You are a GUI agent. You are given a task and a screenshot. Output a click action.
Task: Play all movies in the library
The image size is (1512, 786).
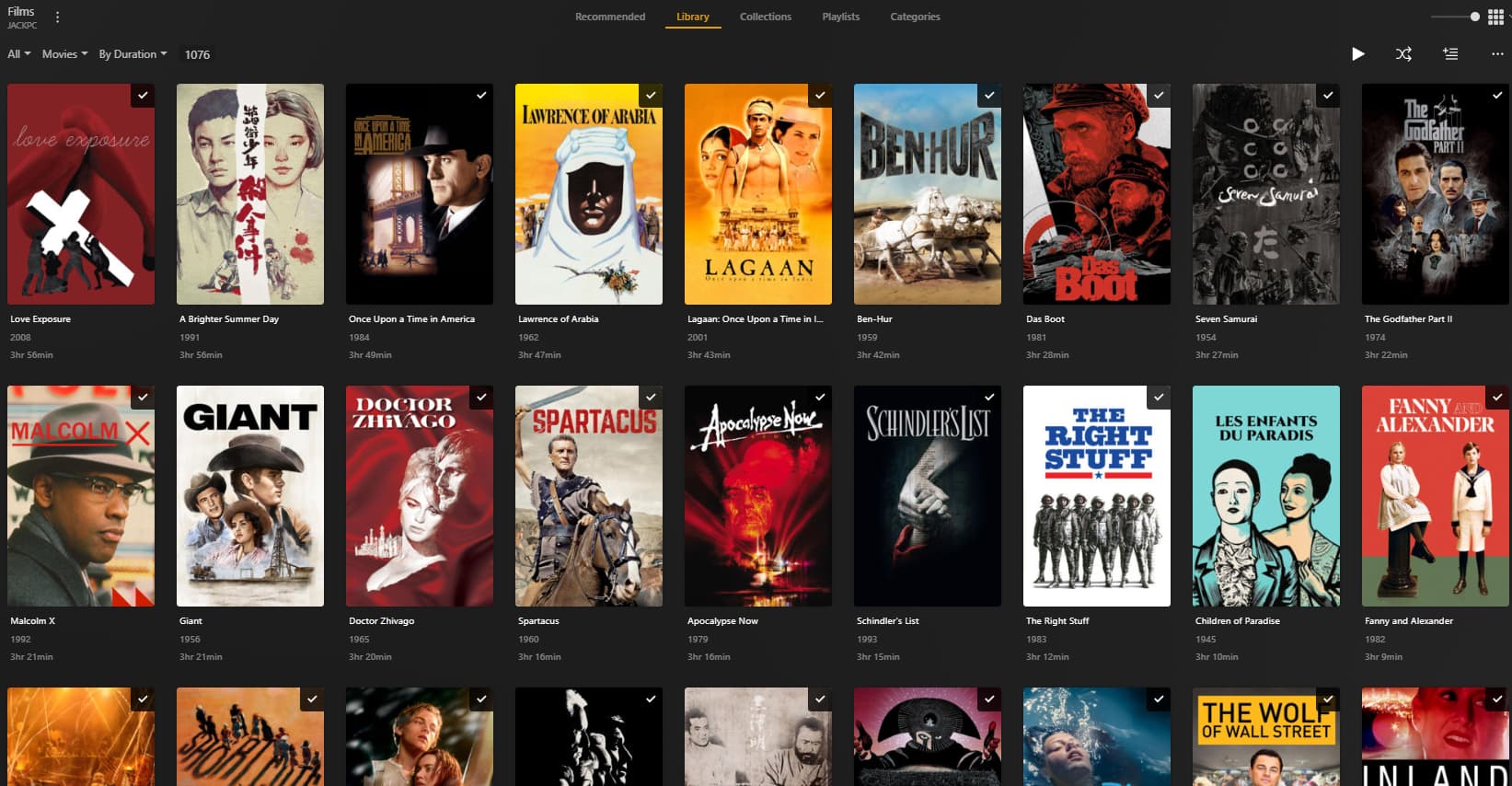point(1357,54)
